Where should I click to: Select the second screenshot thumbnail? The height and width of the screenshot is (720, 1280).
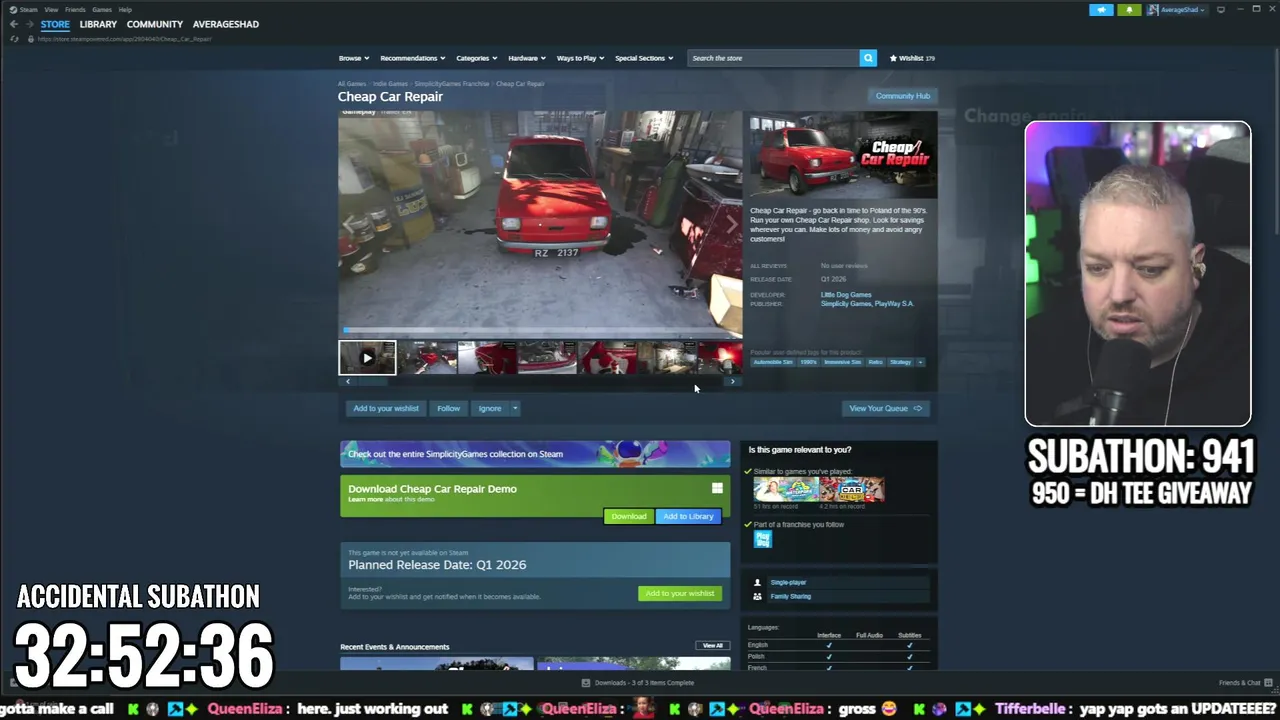tap(427, 357)
